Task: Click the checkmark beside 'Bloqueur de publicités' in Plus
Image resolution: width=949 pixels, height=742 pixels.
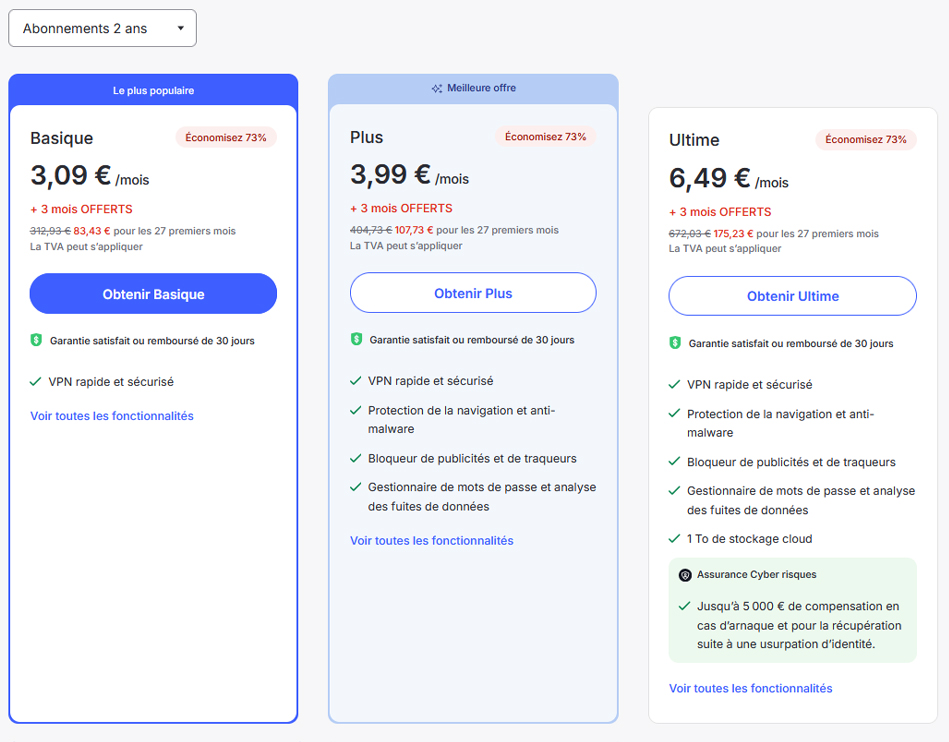Action: [356, 457]
